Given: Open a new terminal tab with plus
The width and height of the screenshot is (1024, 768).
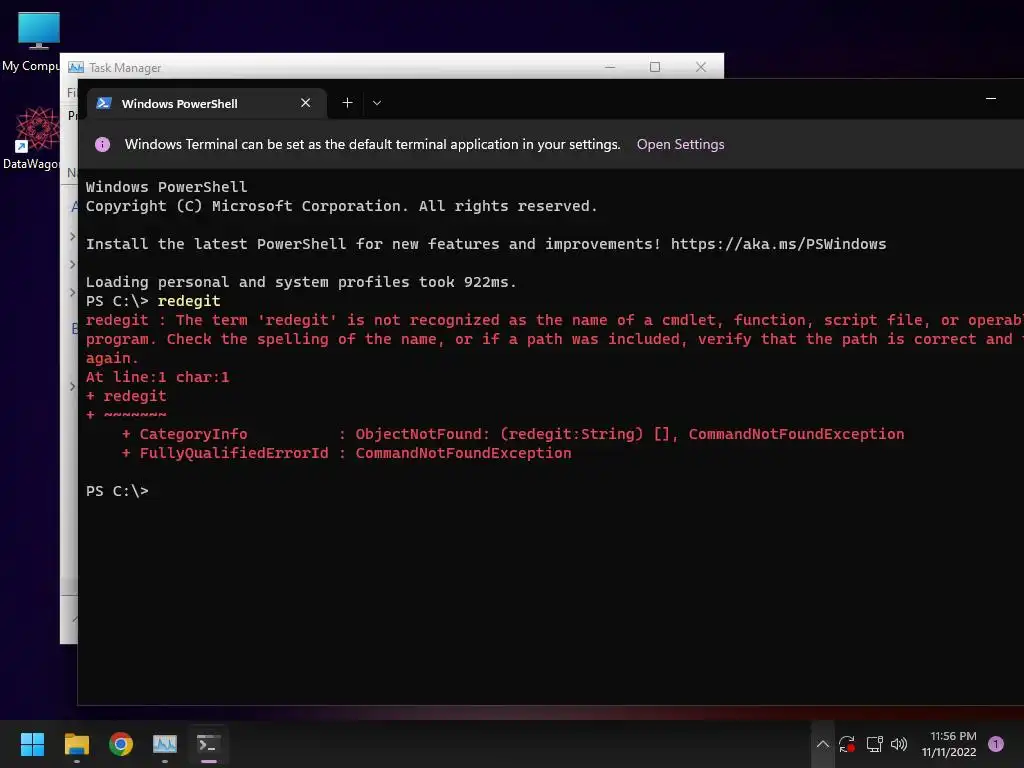Looking at the screenshot, I should pos(347,103).
